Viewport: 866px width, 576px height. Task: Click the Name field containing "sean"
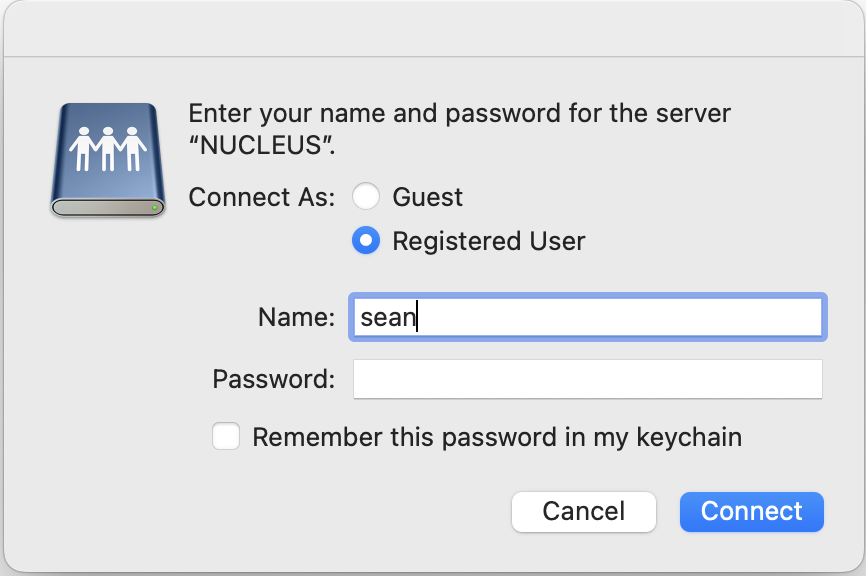[x=586, y=317]
